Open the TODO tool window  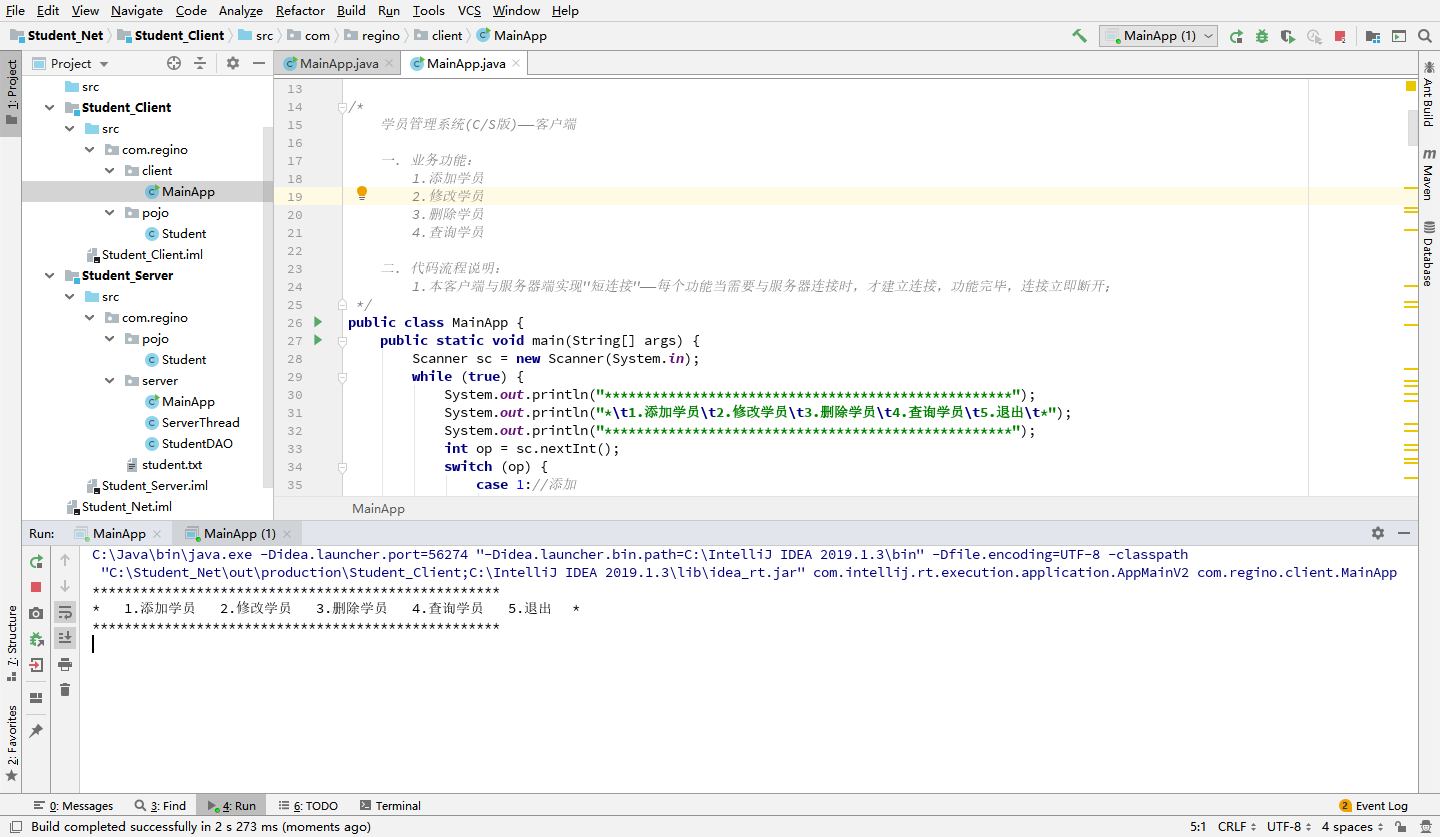click(x=309, y=805)
